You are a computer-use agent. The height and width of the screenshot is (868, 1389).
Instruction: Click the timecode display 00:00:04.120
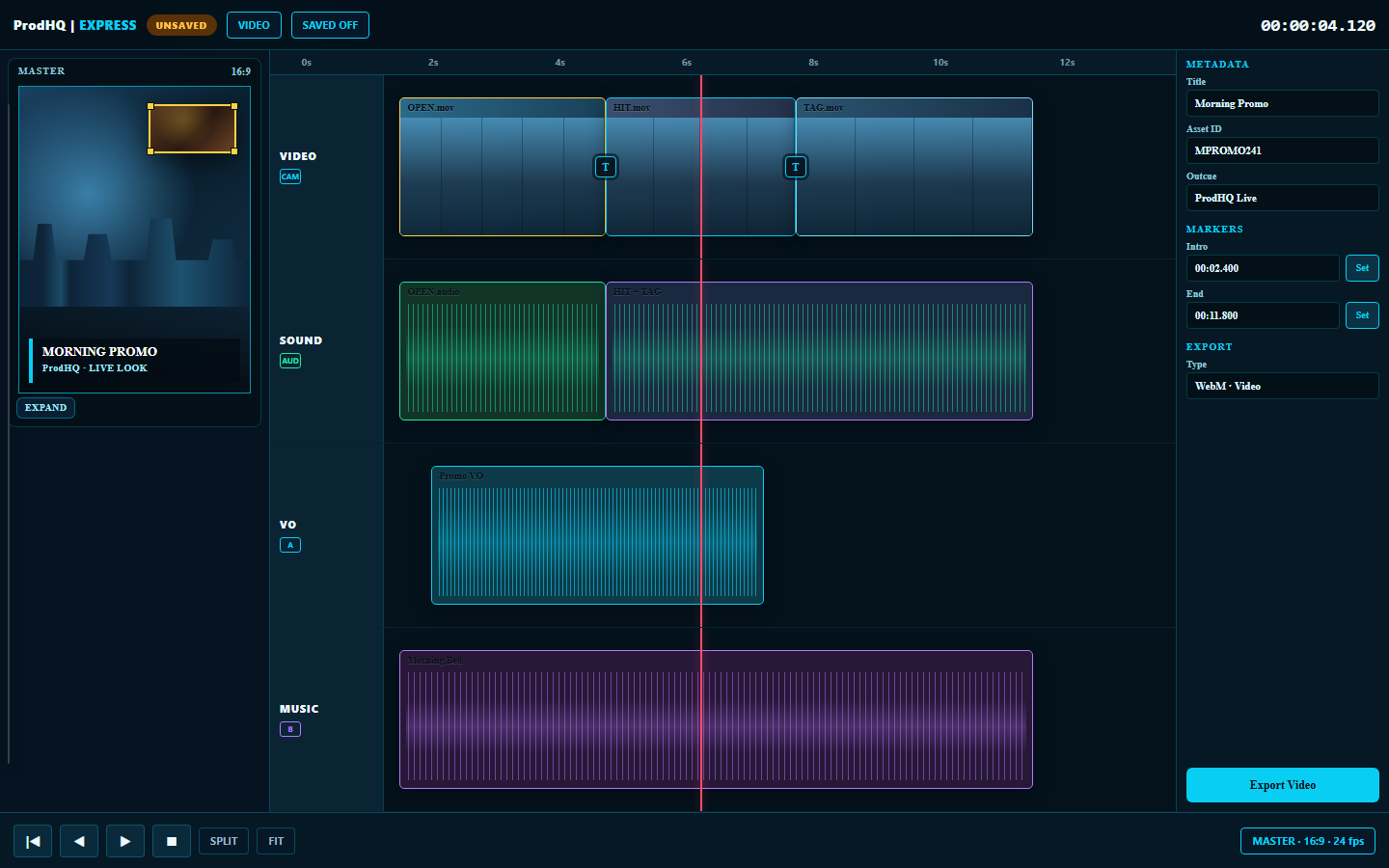coord(1318,25)
